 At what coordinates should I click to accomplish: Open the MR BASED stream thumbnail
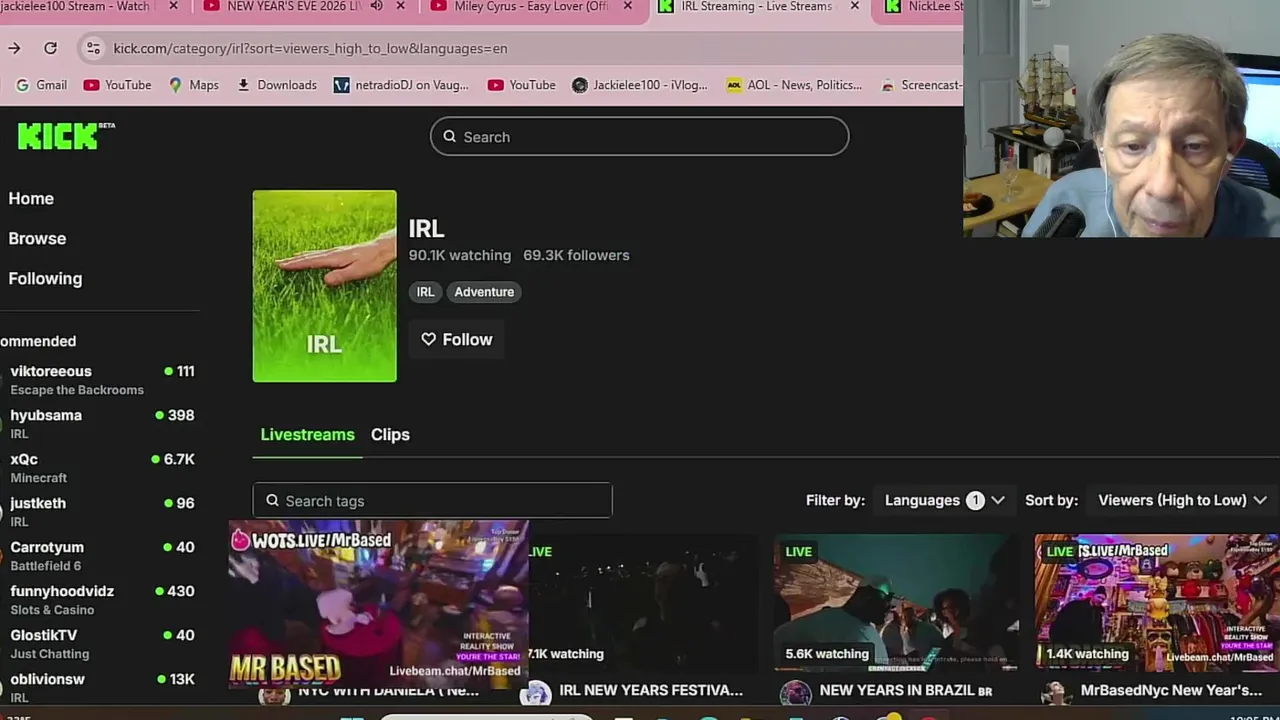point(379,603)
